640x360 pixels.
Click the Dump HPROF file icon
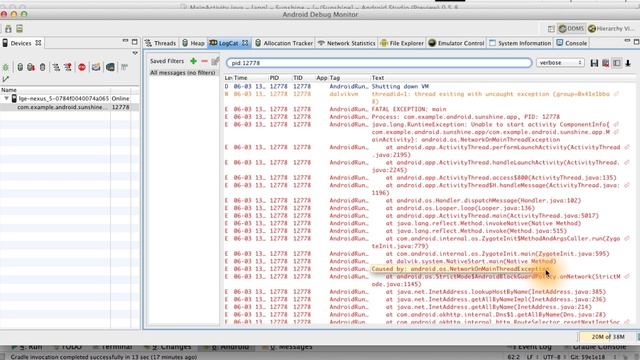click(31, 67)
